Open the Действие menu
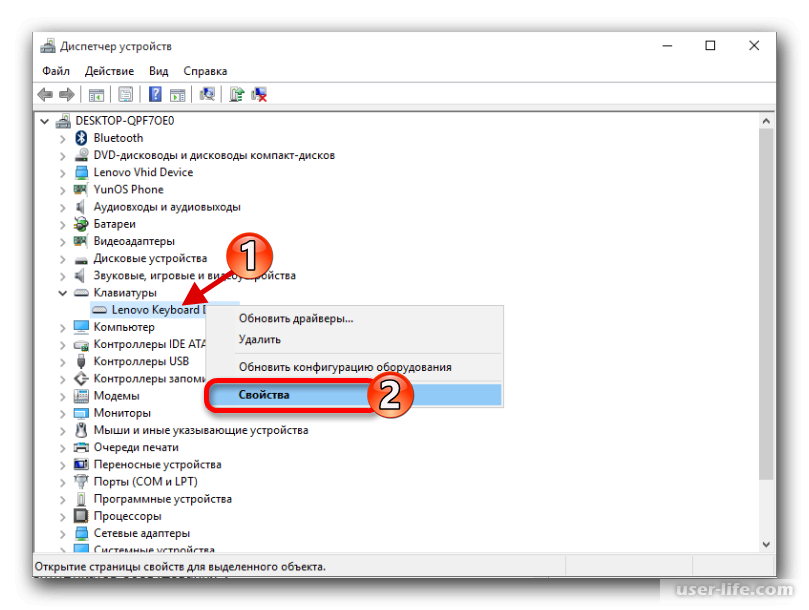The height and width of the screenshot is (610, 809). click(x=109, y=71)
